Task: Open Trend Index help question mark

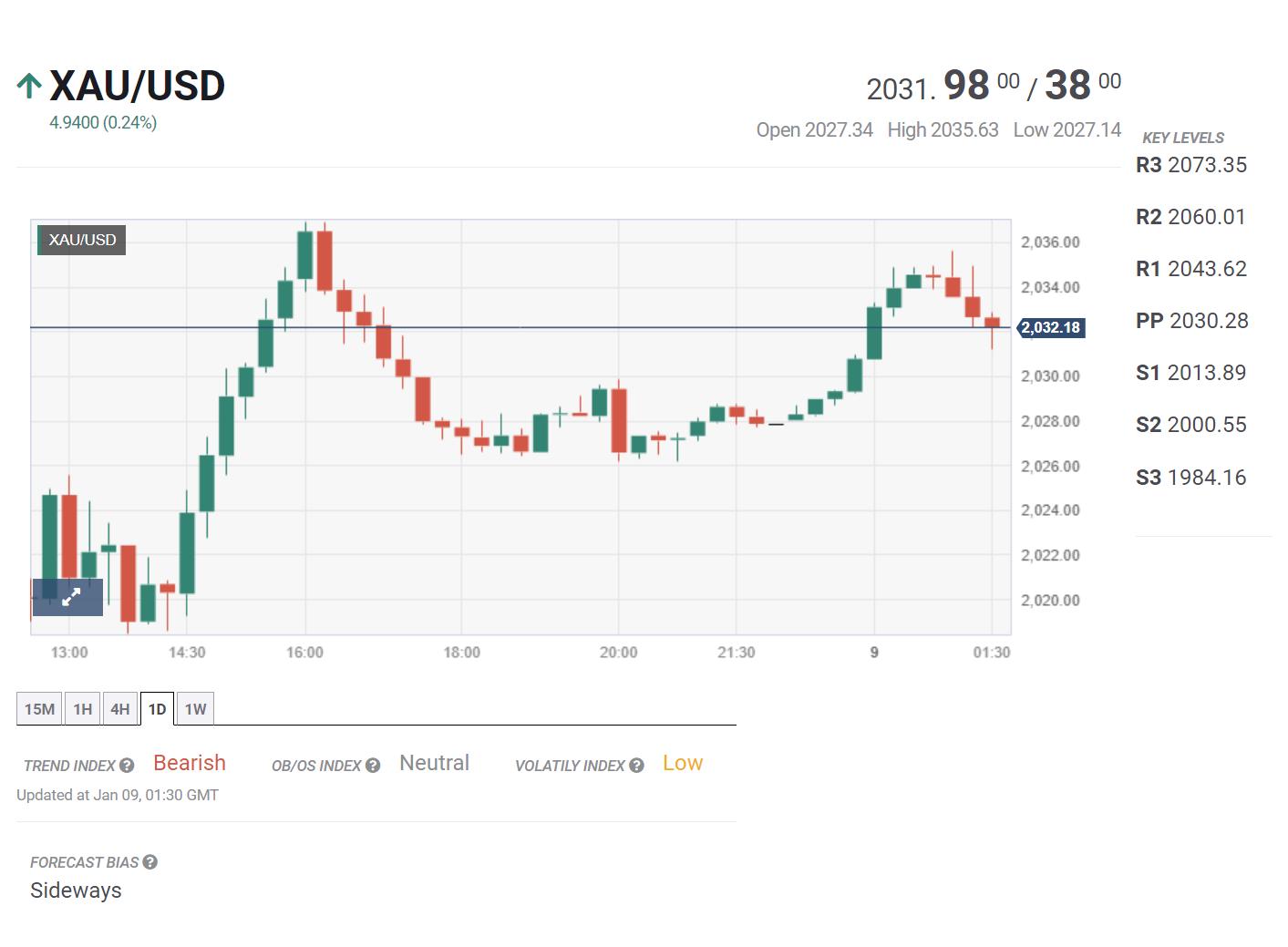Action: click(127, 766)
